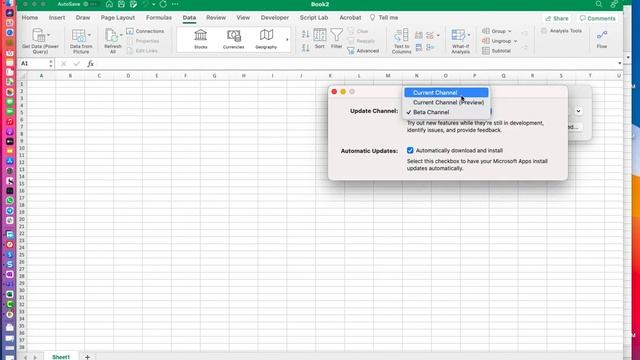Open workbook Connections
The width and height of the screenshot is (640, 360).
point(145,31)
